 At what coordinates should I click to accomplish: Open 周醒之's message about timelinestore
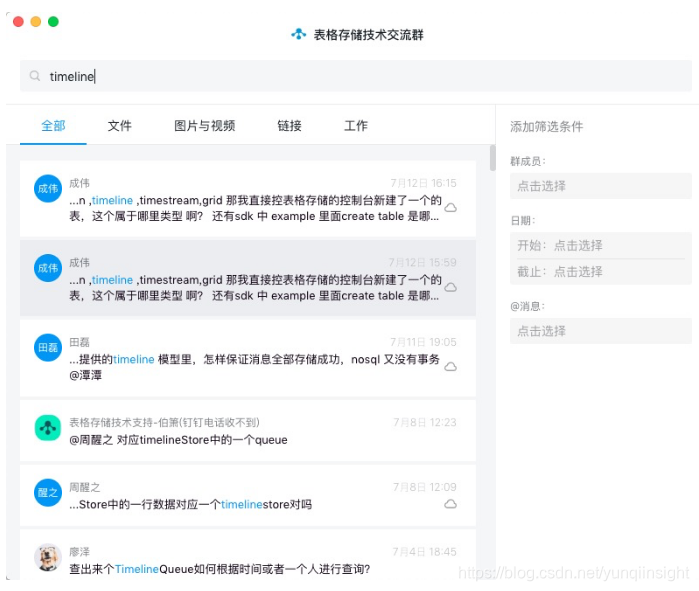(x=248, y=495)
